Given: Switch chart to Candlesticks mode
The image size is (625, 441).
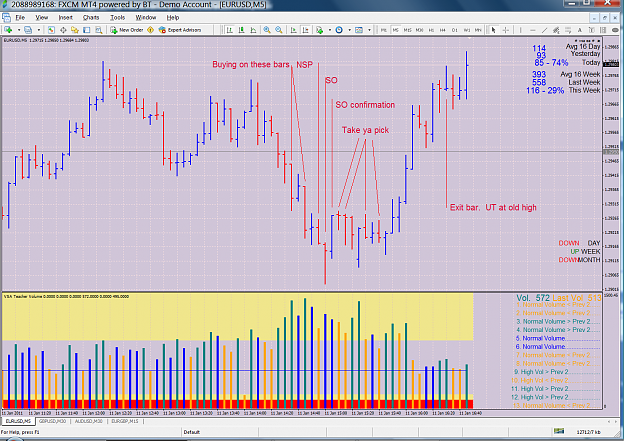Looking at the screenshot, I should coord(241,30).
